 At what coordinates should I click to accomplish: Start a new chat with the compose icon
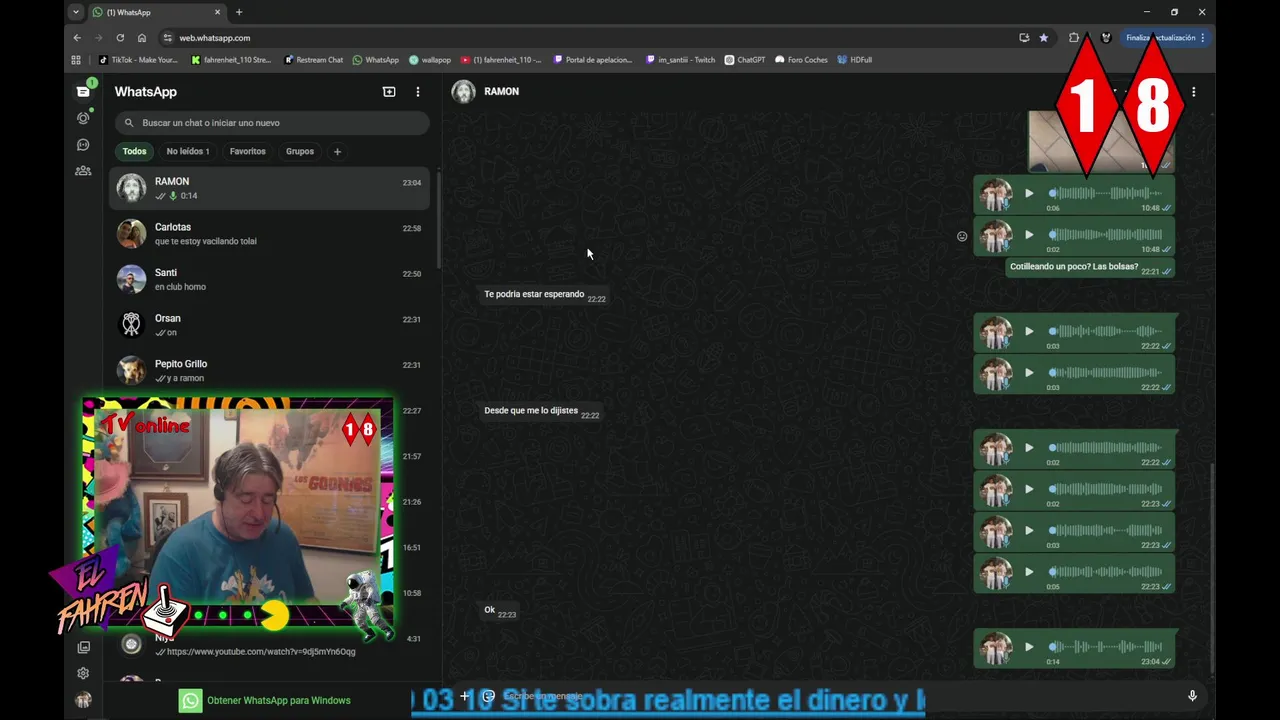(389, 91)
